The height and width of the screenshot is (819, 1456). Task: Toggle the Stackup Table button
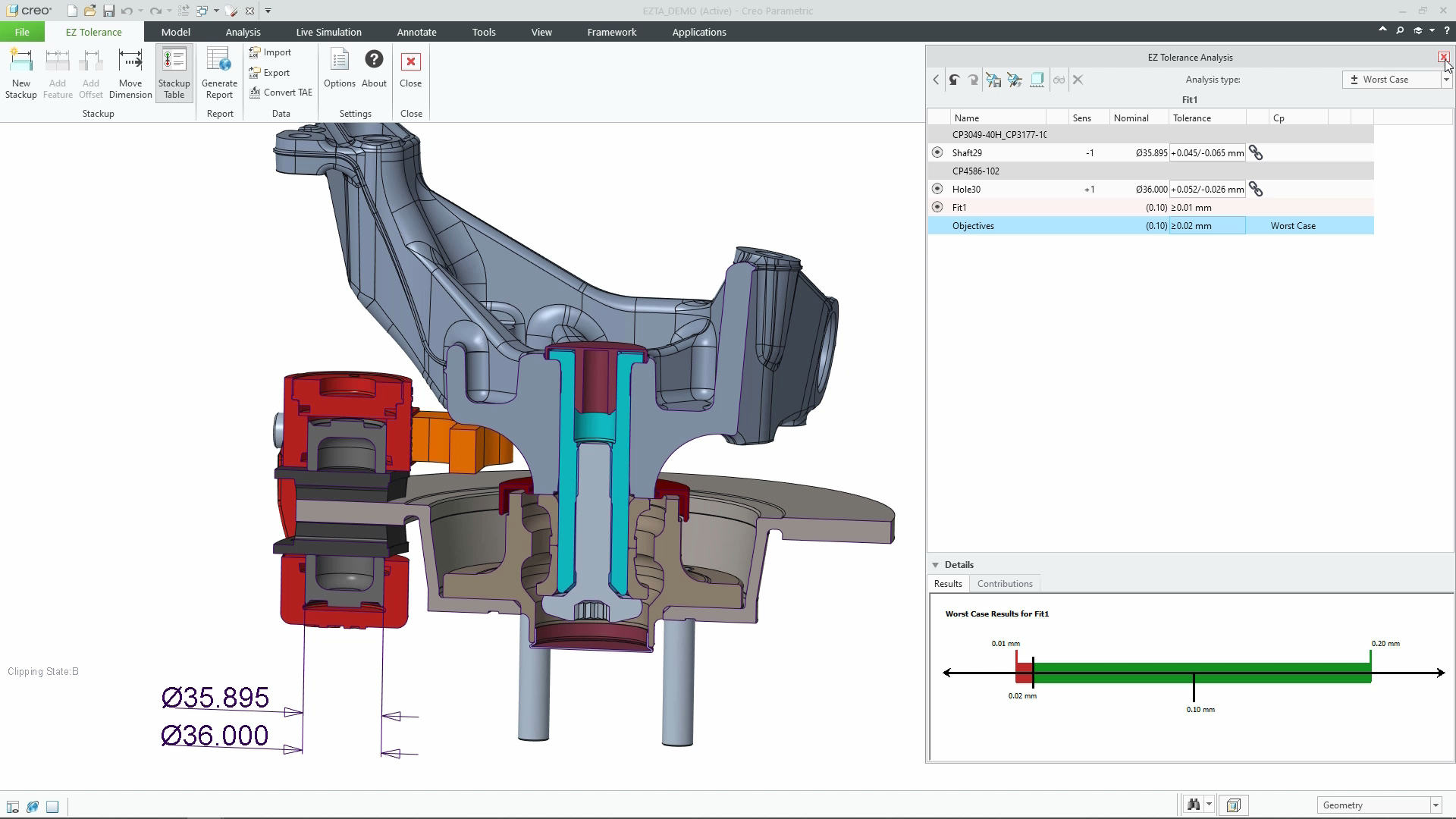point(174,74)
